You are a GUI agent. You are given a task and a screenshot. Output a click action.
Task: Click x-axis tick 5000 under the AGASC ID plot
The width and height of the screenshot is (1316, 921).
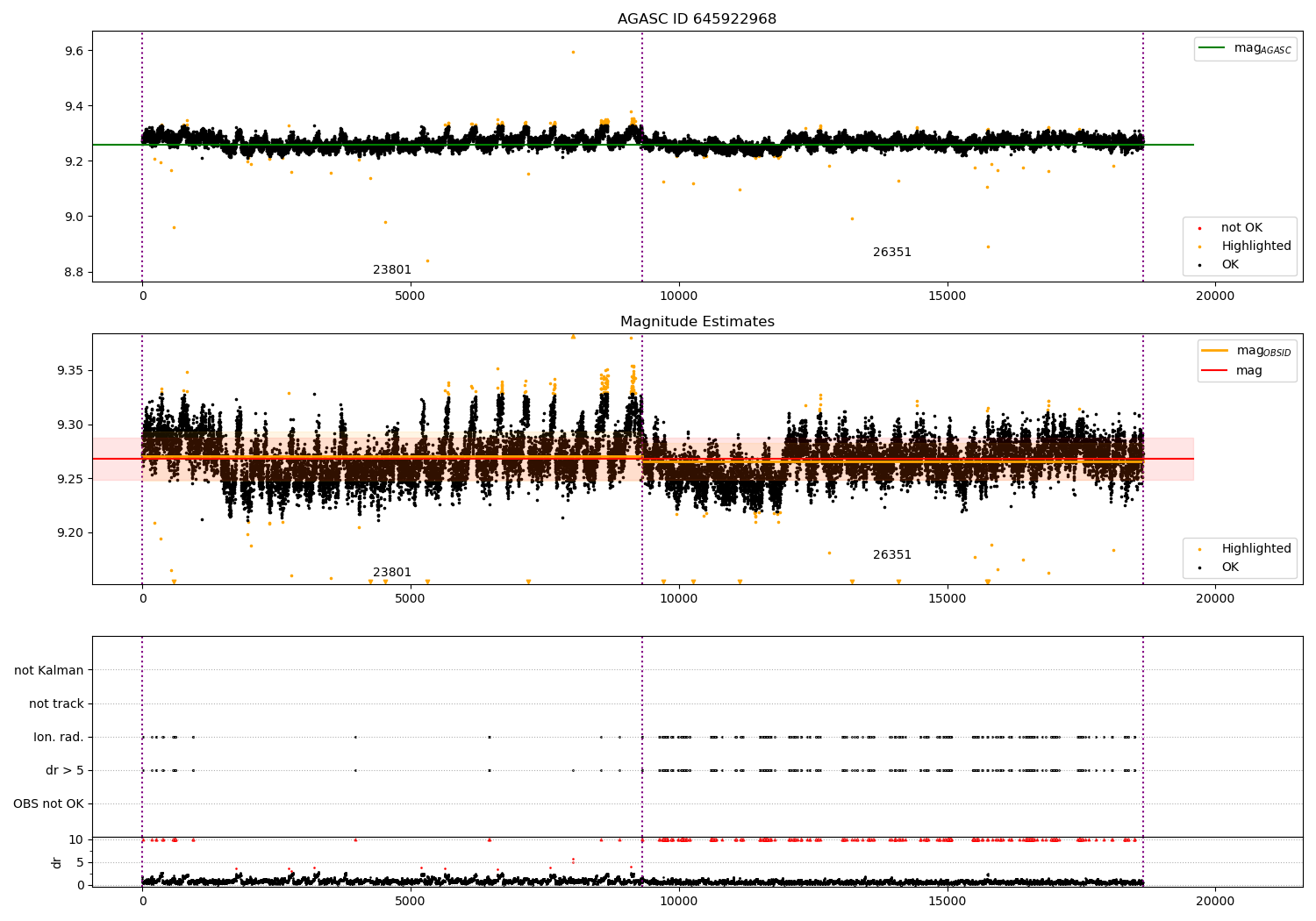click(x=411, y=296)
